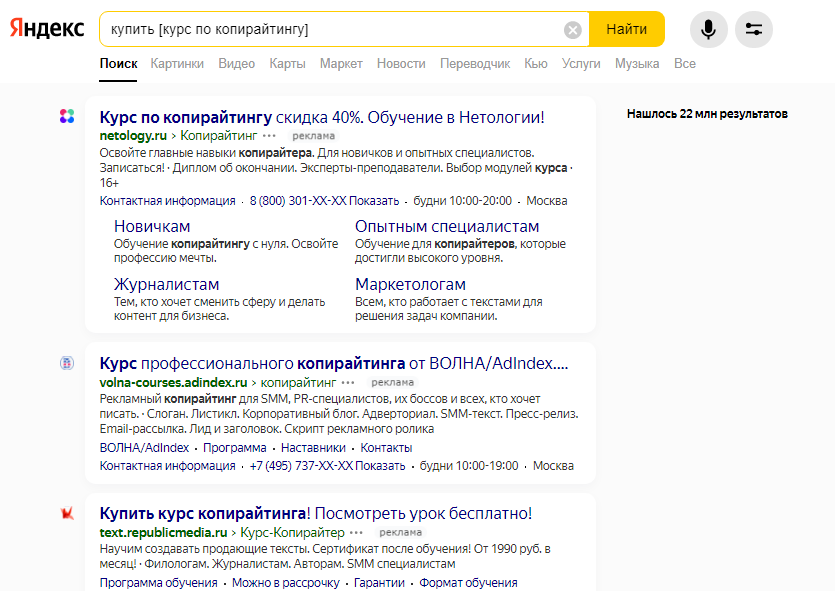Open the Курс-Копирайтер breadcrumb link
Screen dimensions: 835x591
tap(293, 532)
